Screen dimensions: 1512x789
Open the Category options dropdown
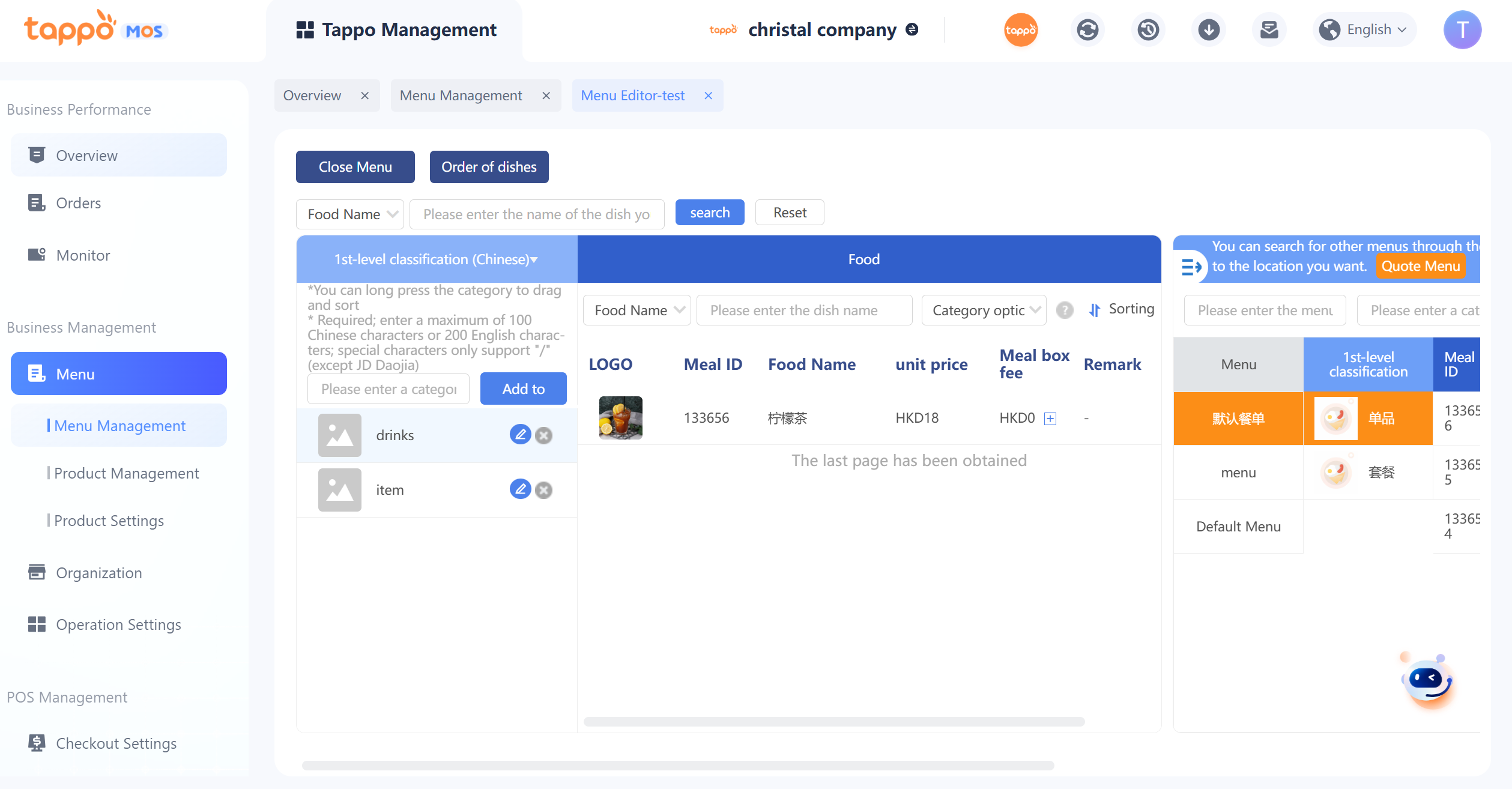tap(984, 310)
